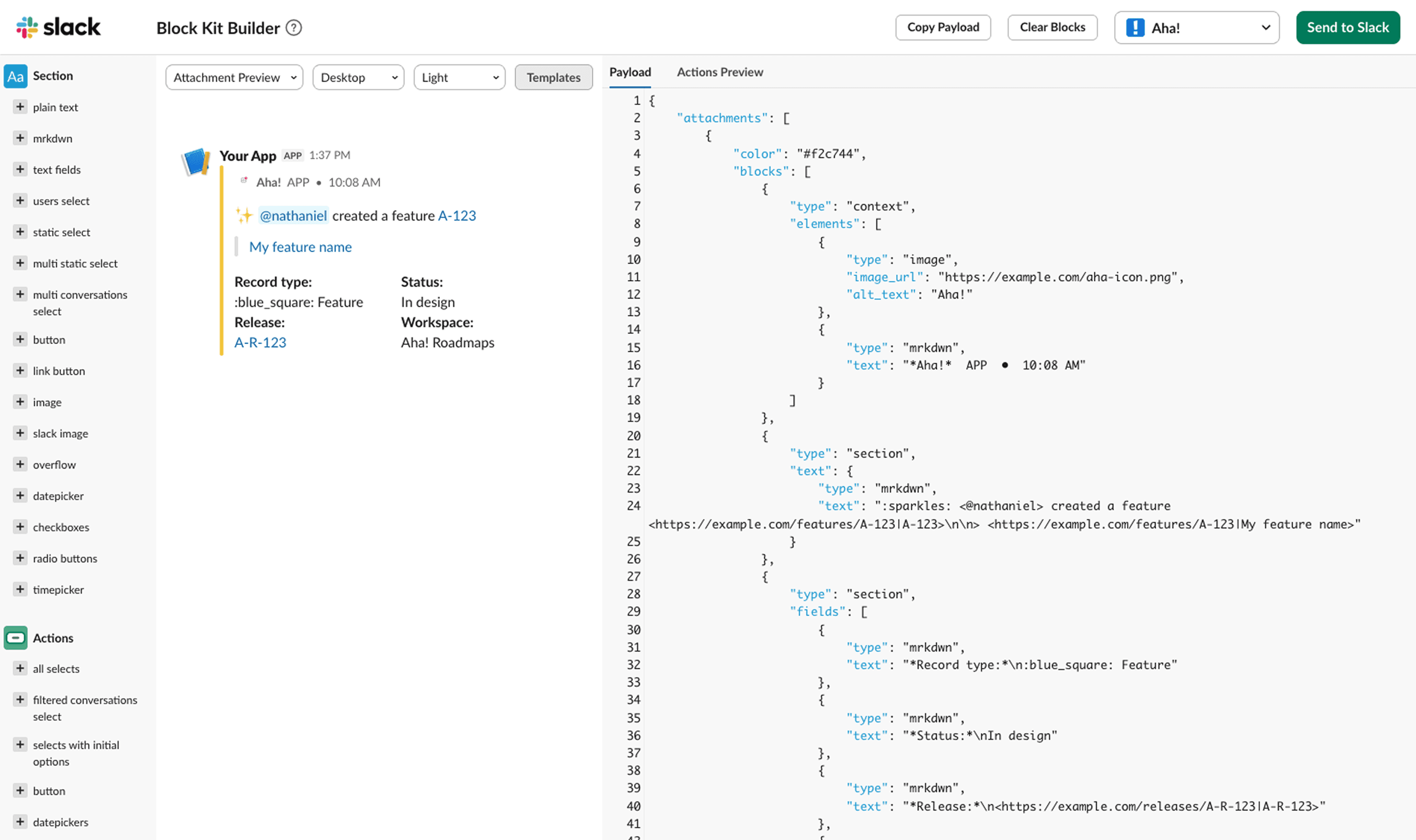
Task: Open the A-R-123 release link
Action: 260,342
